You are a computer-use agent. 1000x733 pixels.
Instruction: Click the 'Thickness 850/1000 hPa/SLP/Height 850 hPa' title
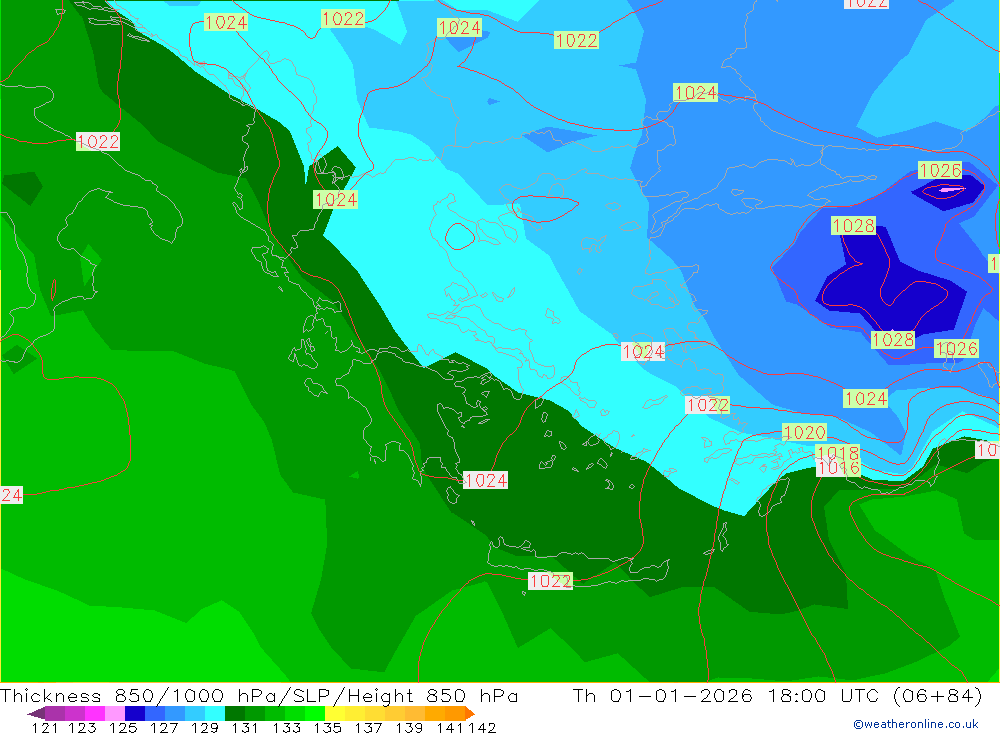[x=260, y=695]
